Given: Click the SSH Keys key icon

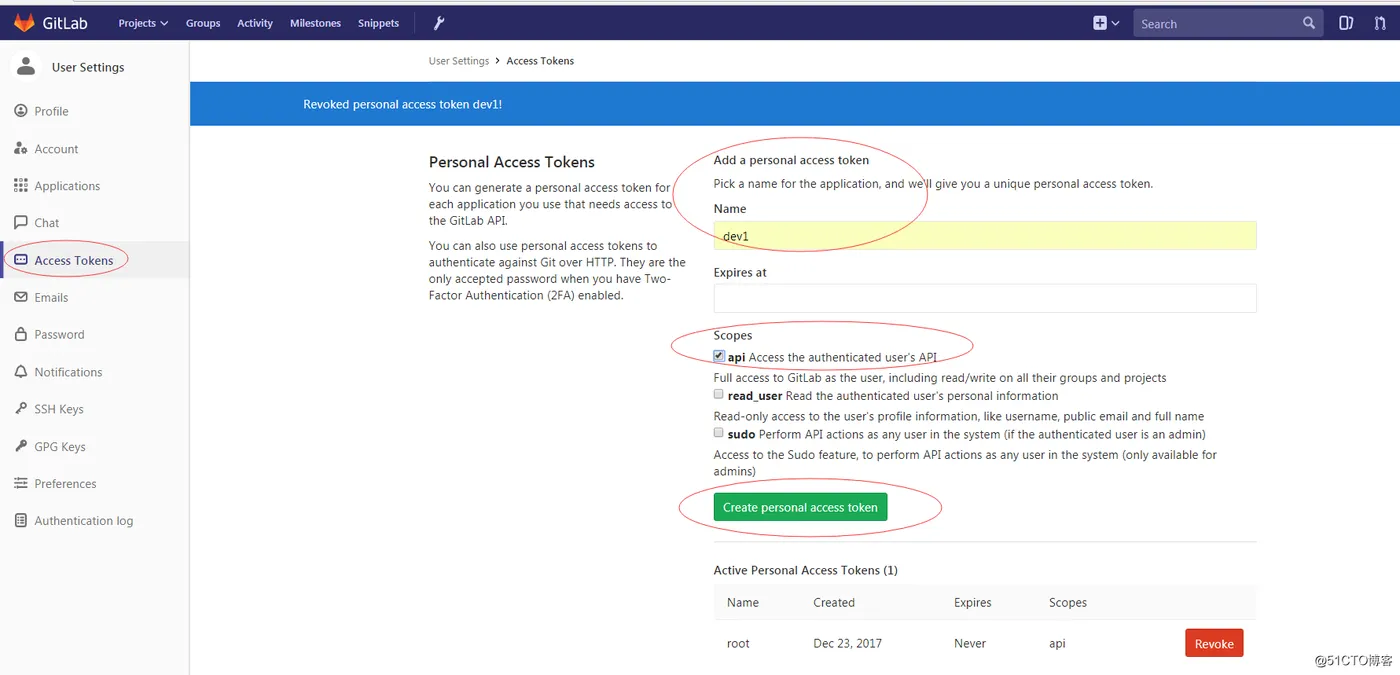Looking at the screenshot, I should 20,408.
